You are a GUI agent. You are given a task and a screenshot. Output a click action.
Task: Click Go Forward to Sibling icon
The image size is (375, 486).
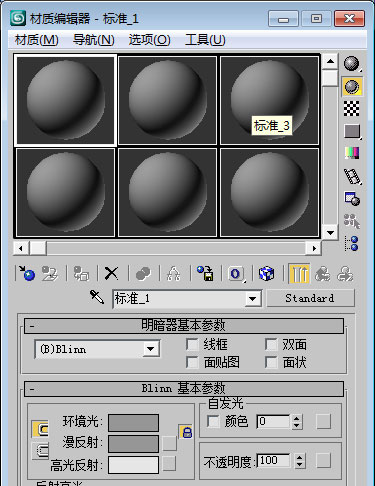point(345,274)
